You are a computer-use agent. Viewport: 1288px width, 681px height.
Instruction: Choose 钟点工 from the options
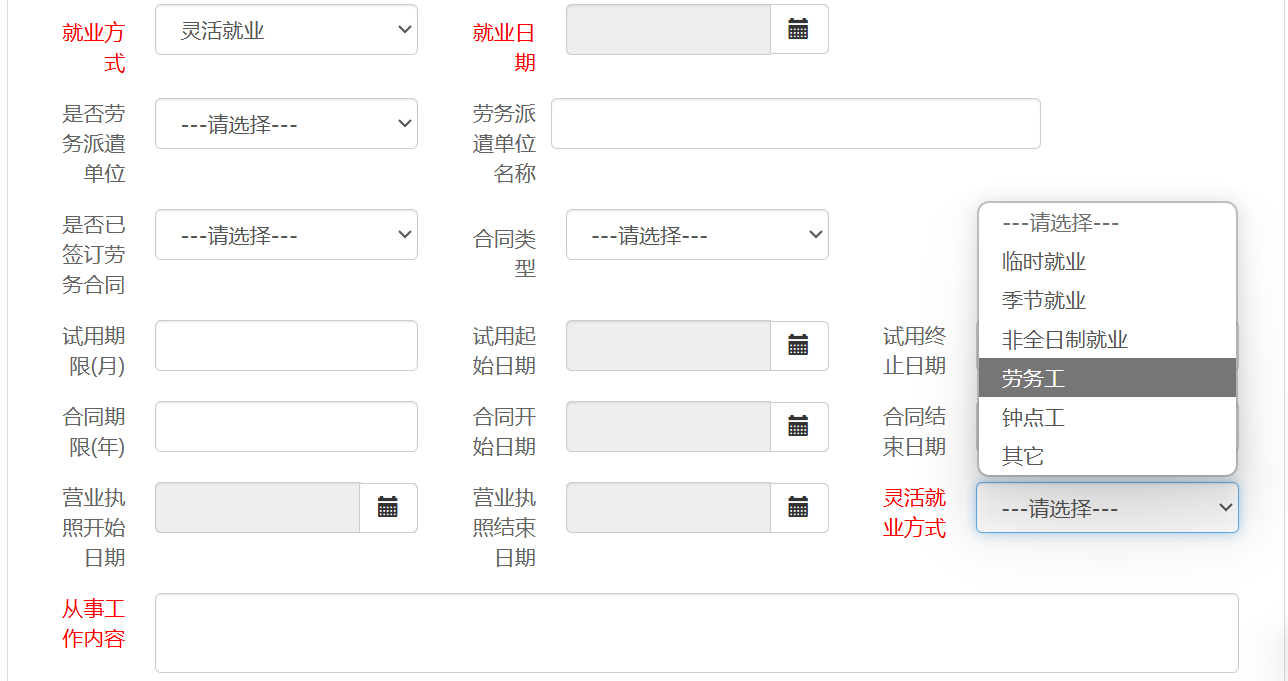click(x=1034, y=417)
